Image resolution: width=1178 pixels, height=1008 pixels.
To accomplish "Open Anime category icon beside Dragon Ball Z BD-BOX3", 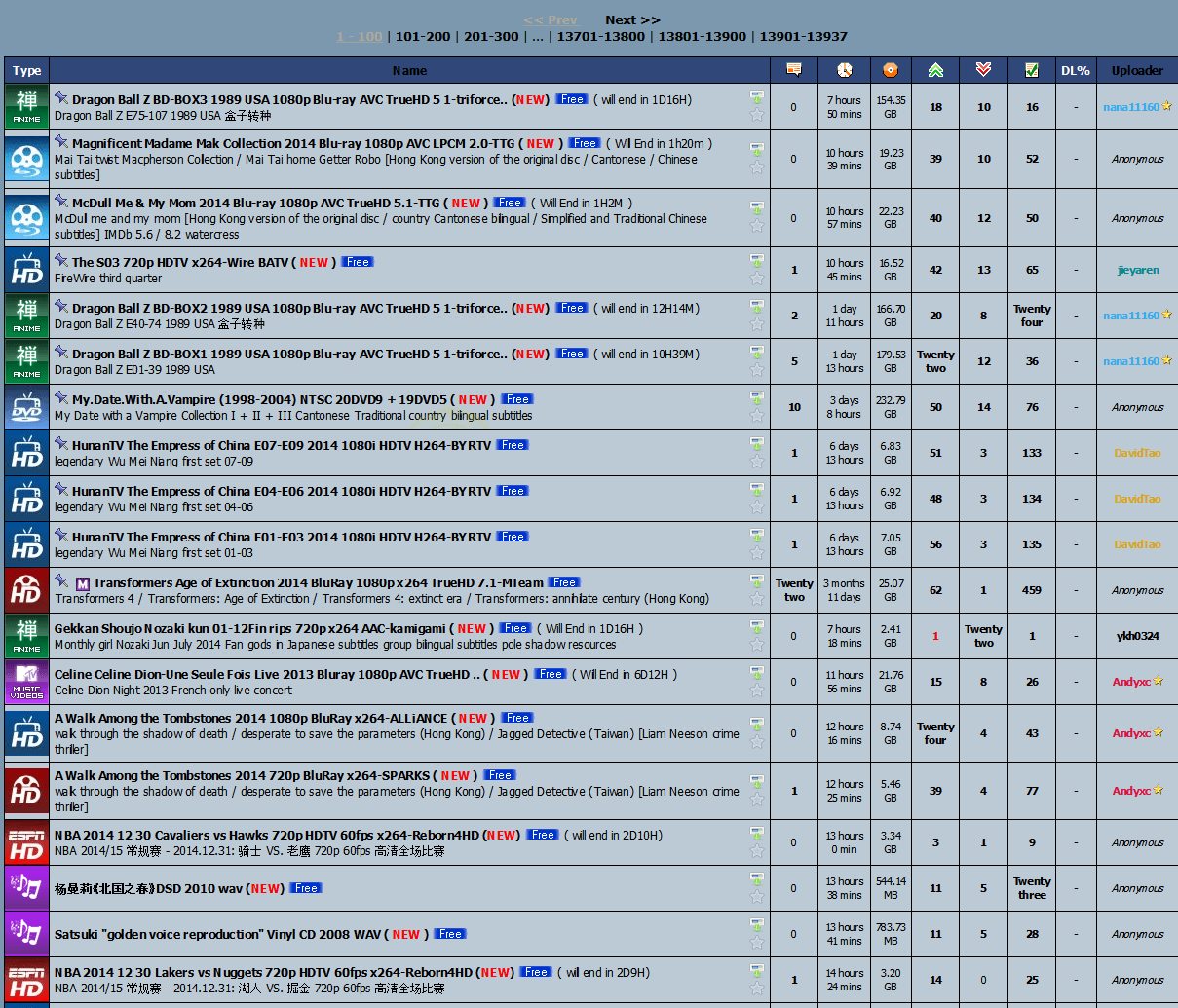I will pos(26,106).
